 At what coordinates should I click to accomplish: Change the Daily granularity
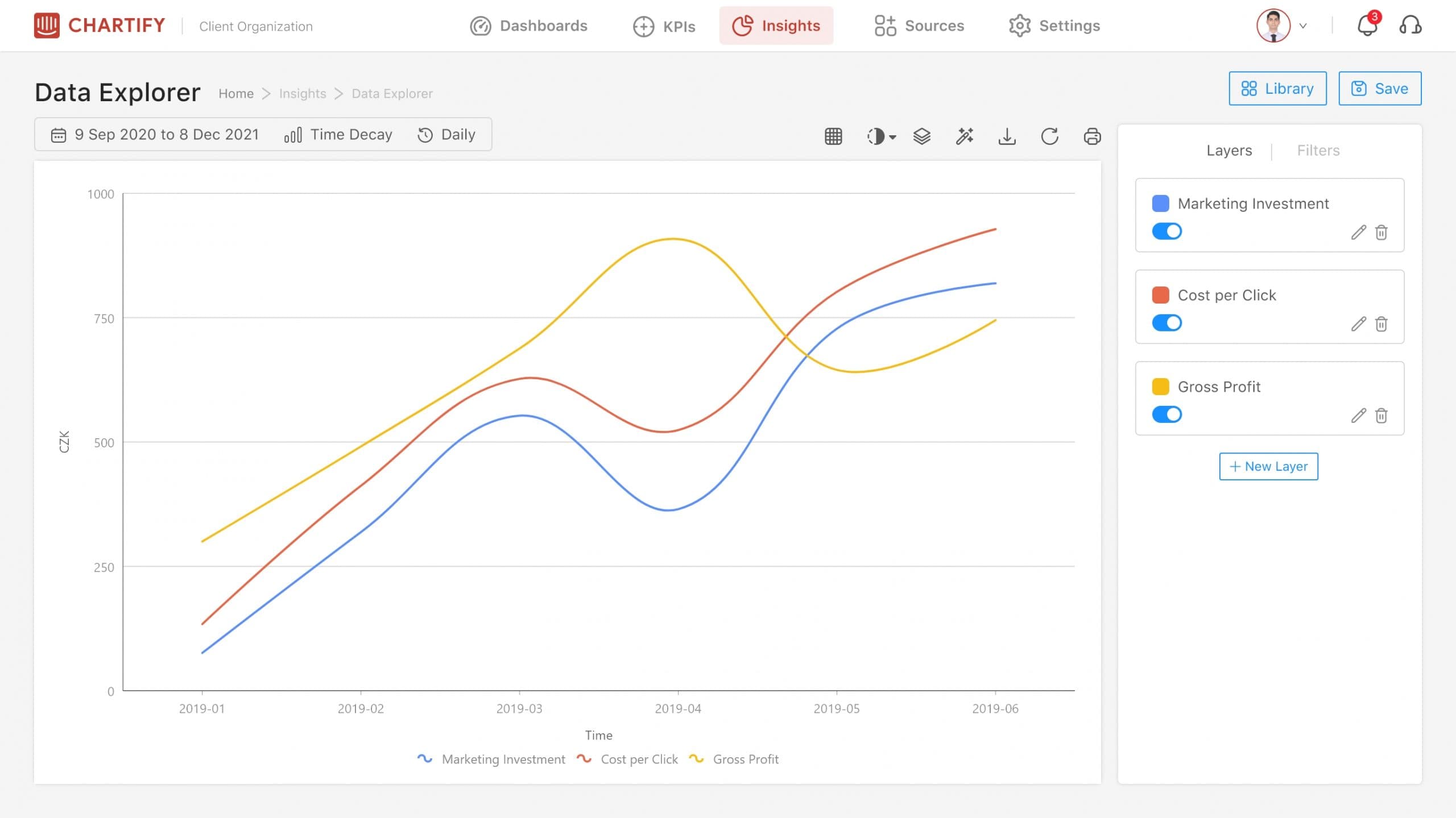(x=446, y=135)
